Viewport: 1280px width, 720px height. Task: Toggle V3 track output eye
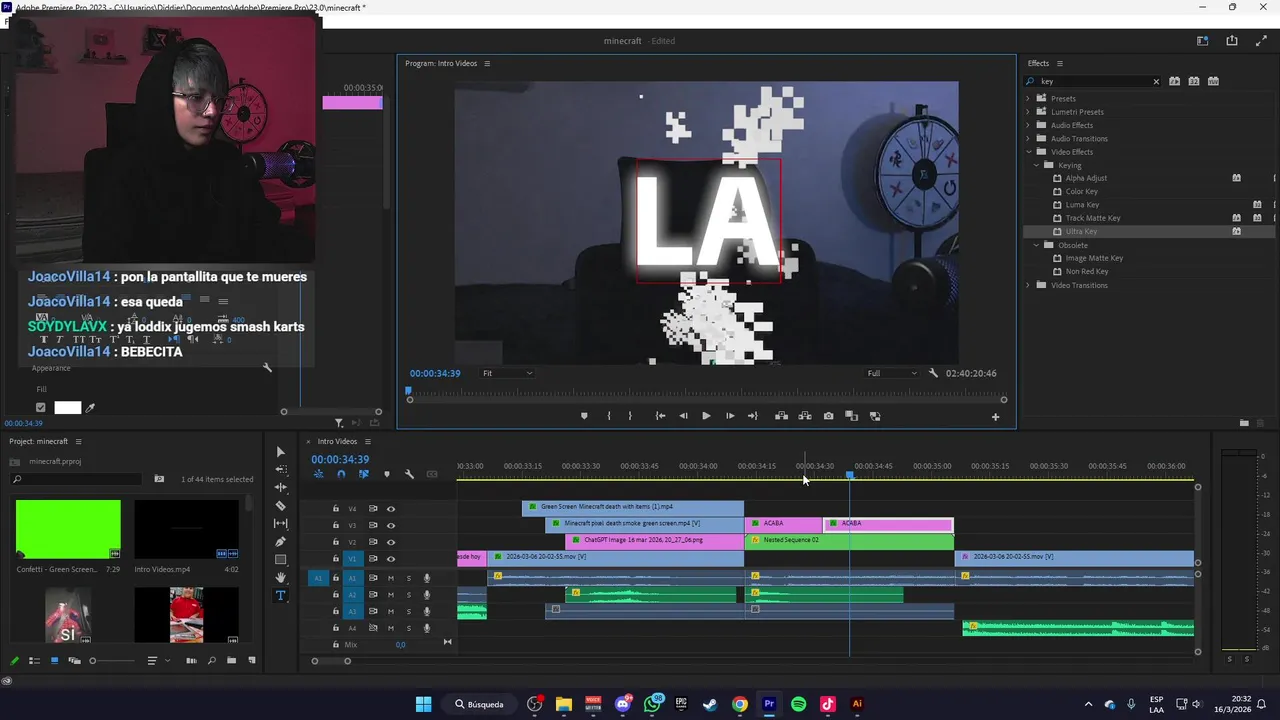pos(391,525)
